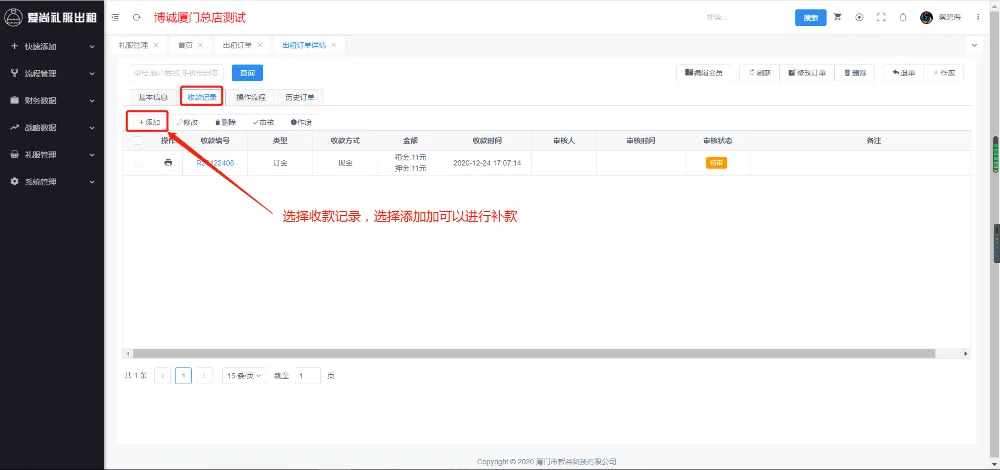The width and height of the screenshot is (1000, 470).
Task: Collapse the sidebar with the menu fold icon
Action: click(115, 18)
